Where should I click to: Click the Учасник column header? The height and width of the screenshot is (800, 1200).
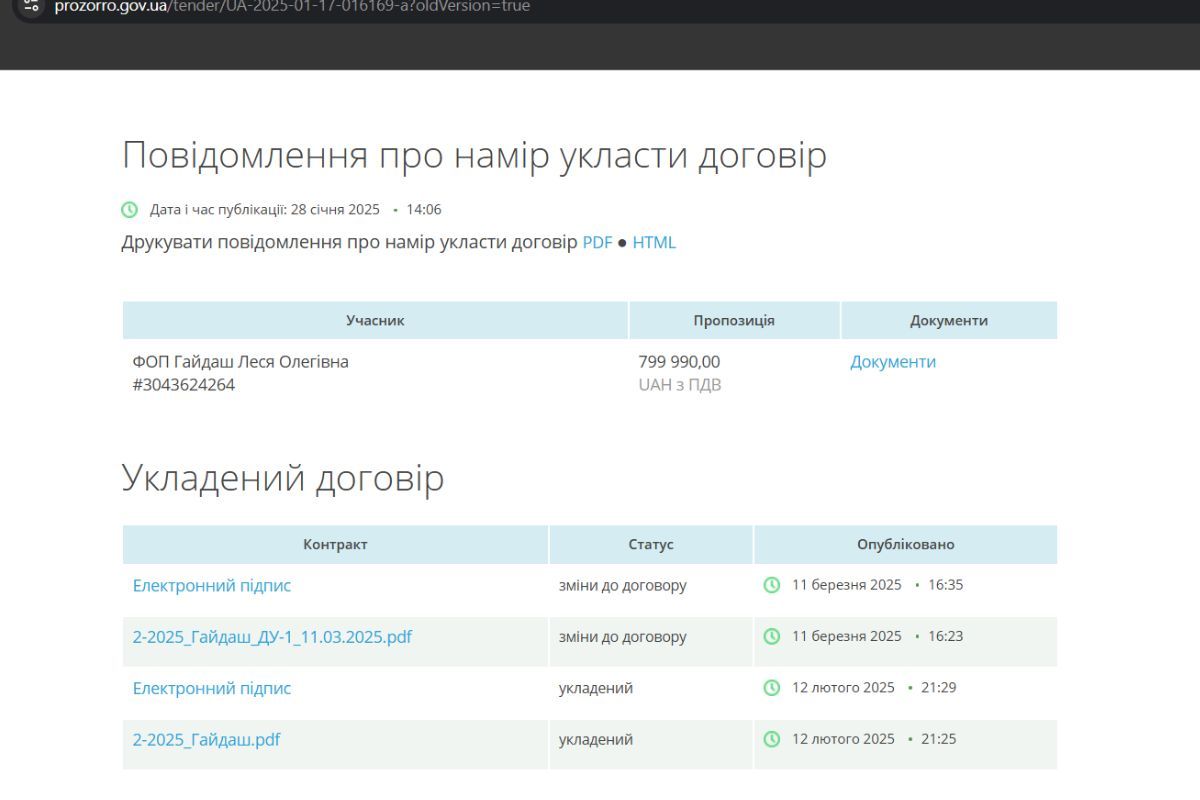click(375, 320)
